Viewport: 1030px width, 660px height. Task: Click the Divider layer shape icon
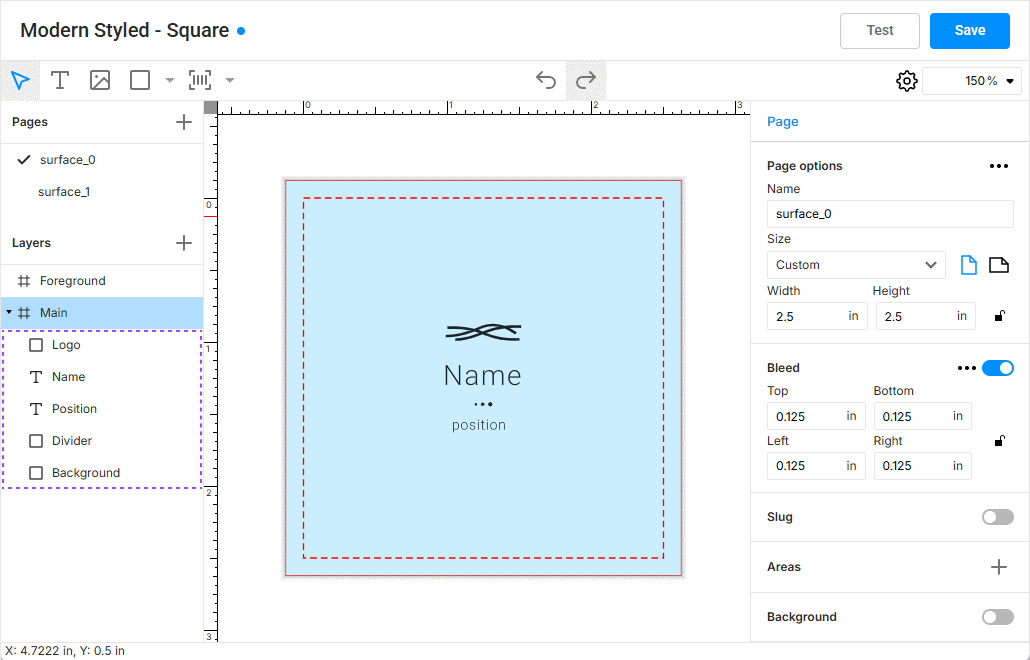(x=36, y=441)
